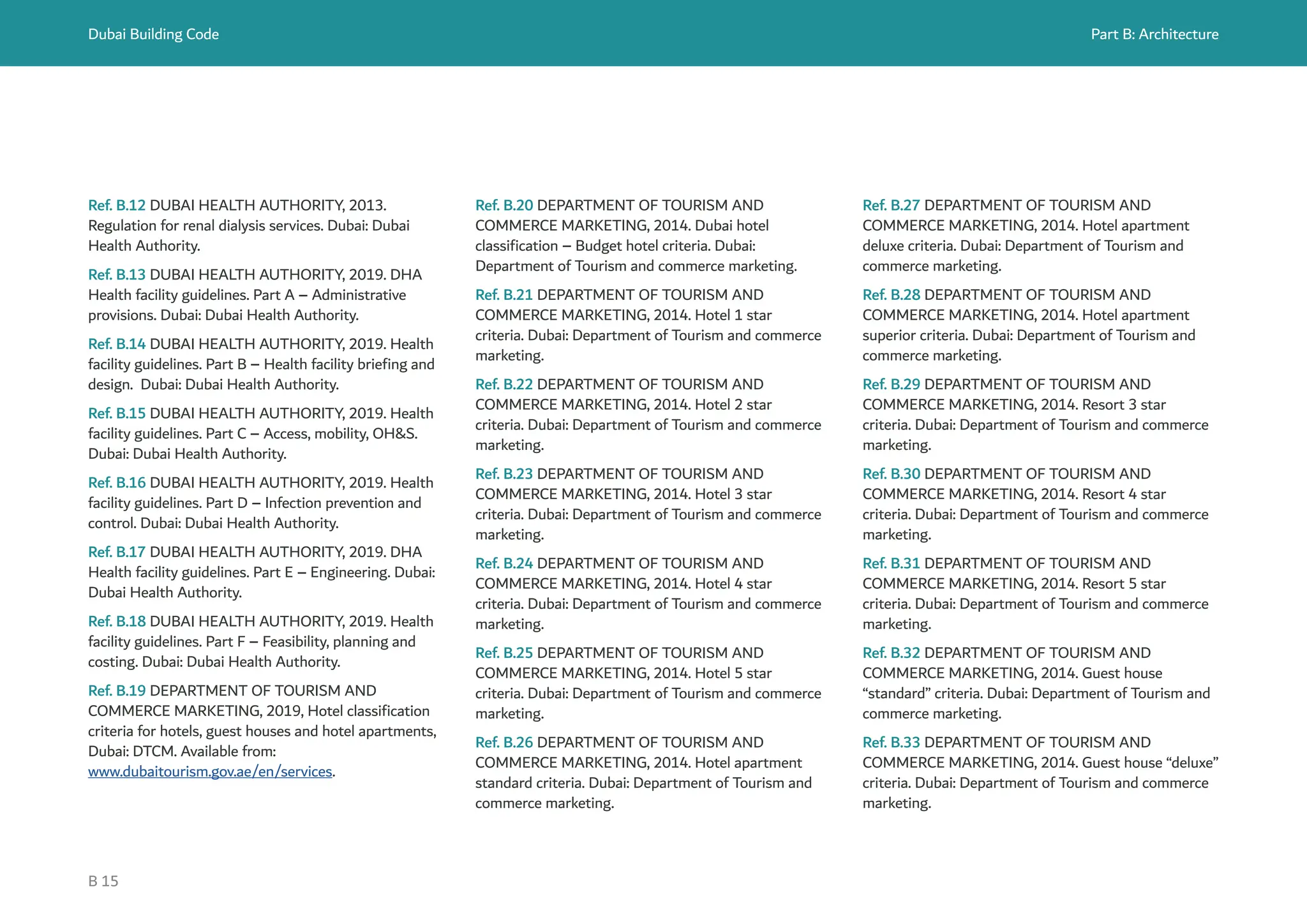Image resolution: width=1307 pixels, height=924 pixels.
Task: Click the Ref. B.20 reference label
Action: click(x=504, y=205)
